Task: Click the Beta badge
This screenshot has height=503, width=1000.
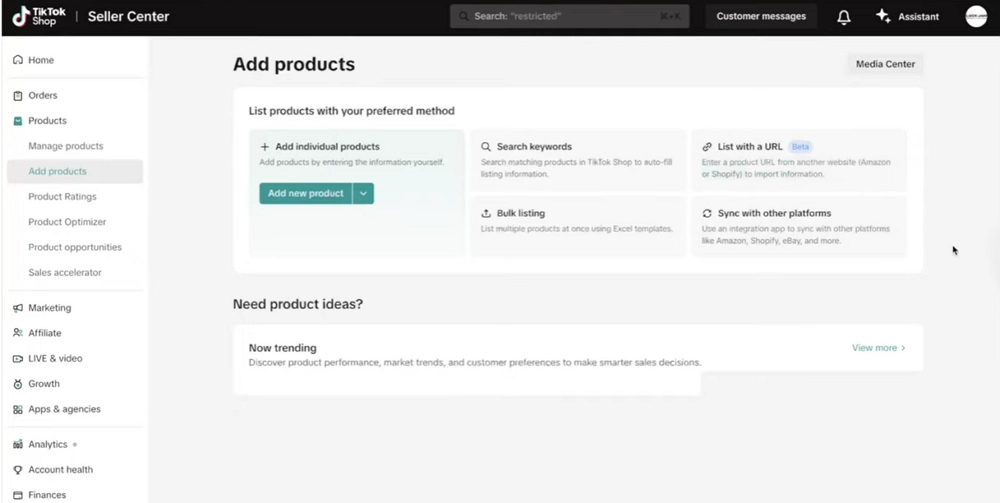Action: click(800, 147)
